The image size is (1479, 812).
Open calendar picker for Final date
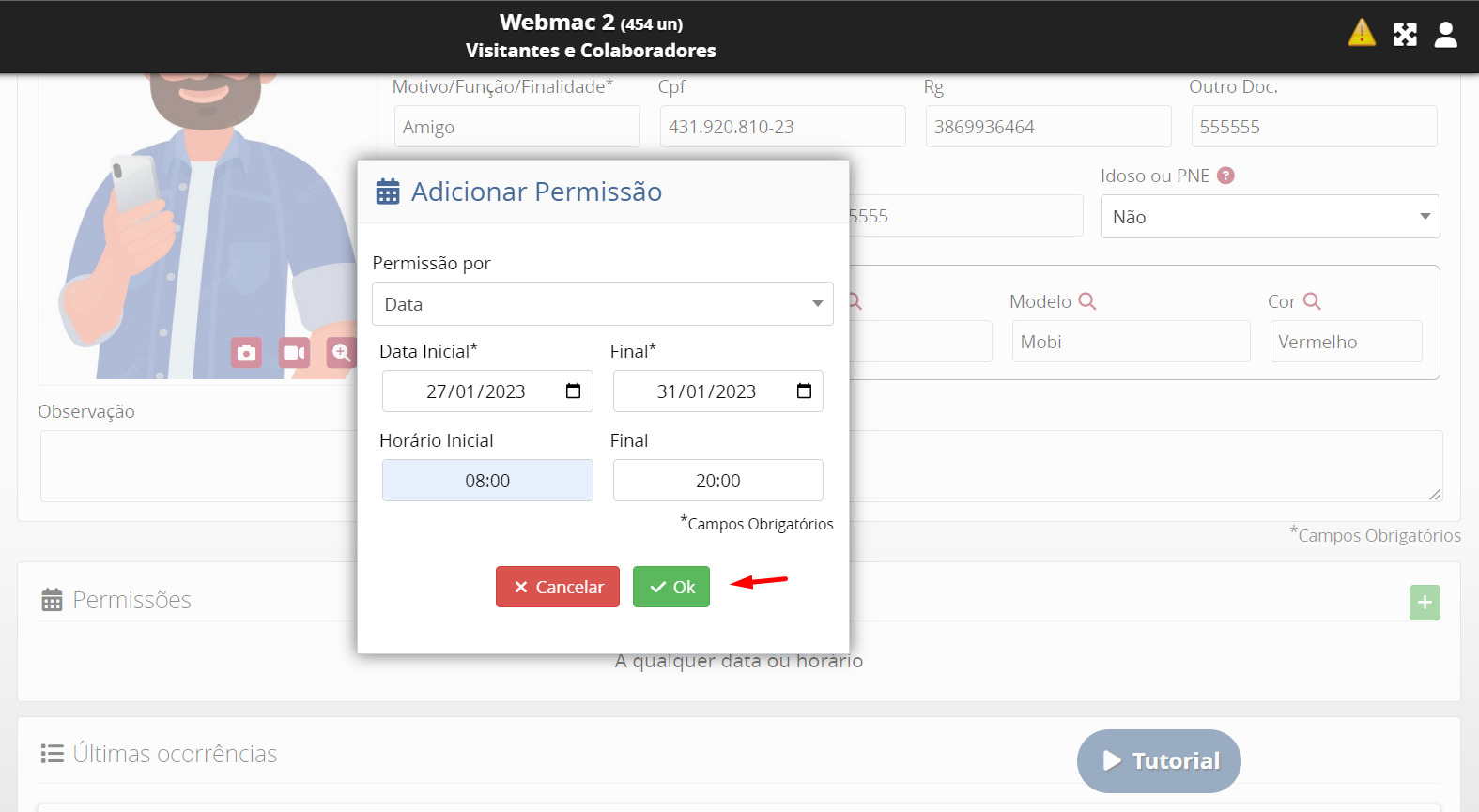pyautogui.click(x=804, y=391)
